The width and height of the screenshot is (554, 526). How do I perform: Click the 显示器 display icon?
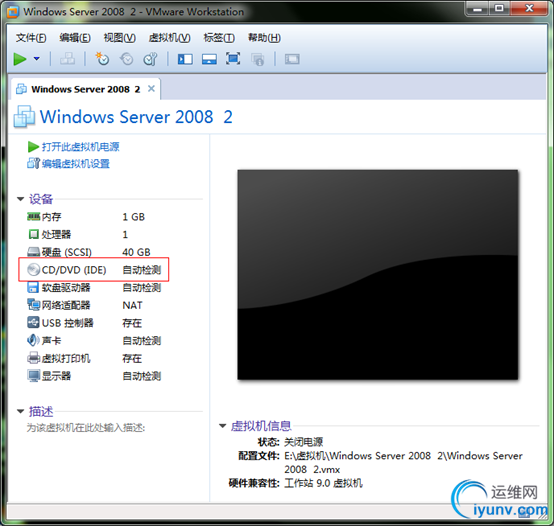(x=34, y=376)
